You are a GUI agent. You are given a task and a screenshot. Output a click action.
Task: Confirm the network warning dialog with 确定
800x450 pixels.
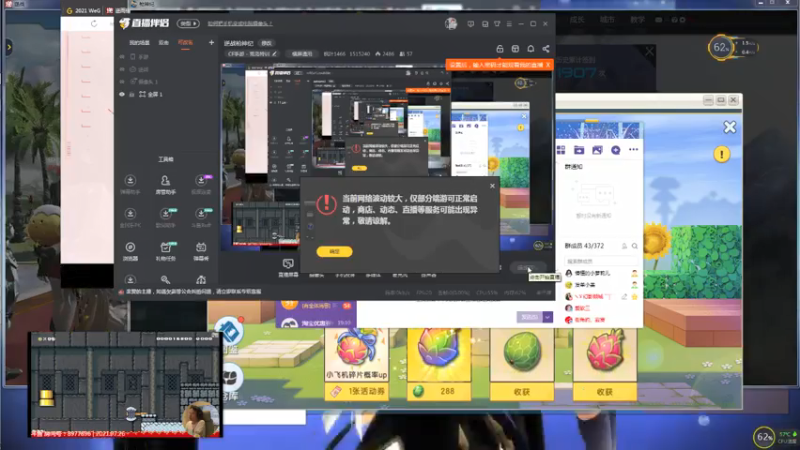[334, 252]
